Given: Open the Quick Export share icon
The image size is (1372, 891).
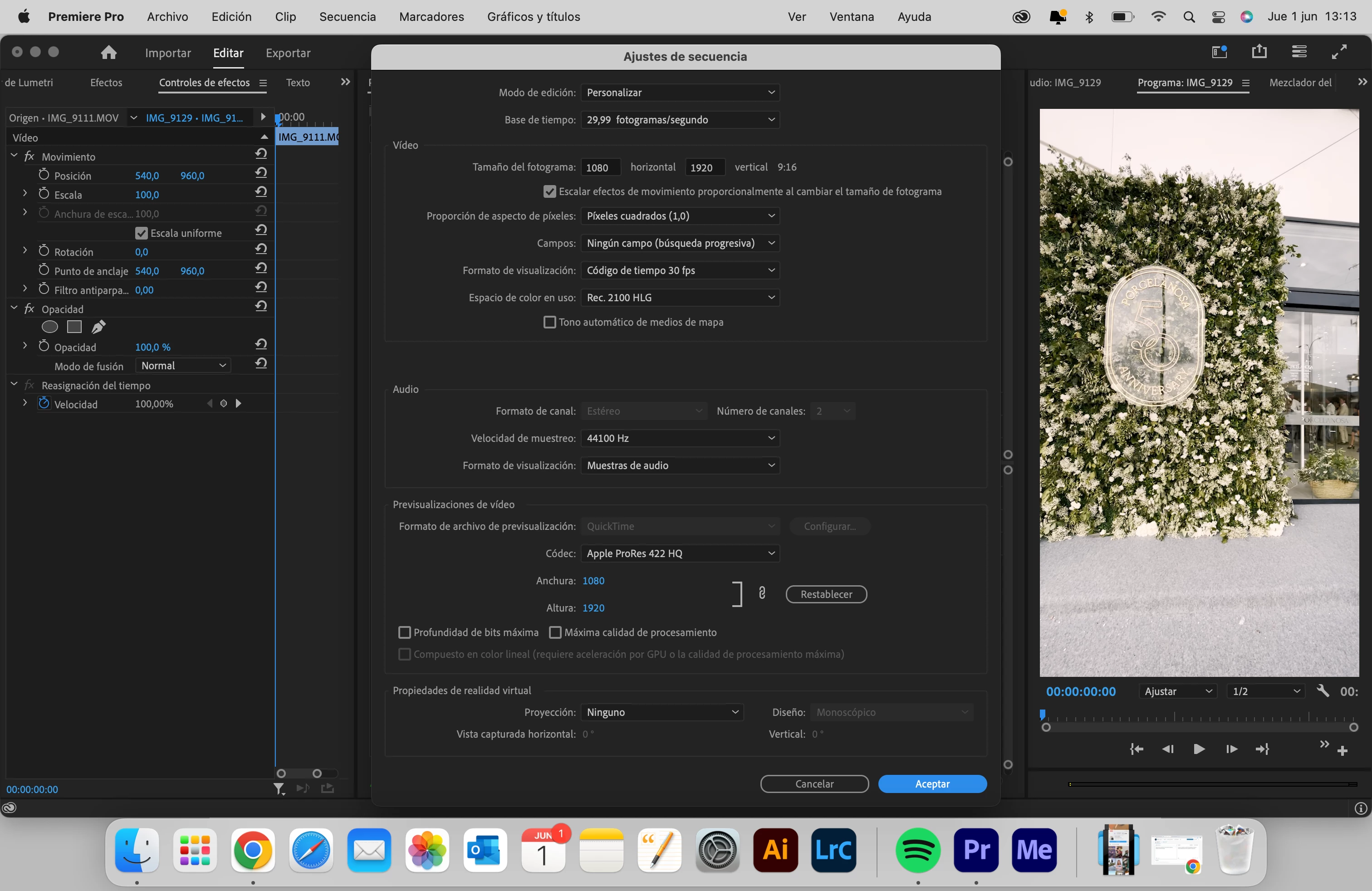Looking at the screenshot, I should (1259, 52).
